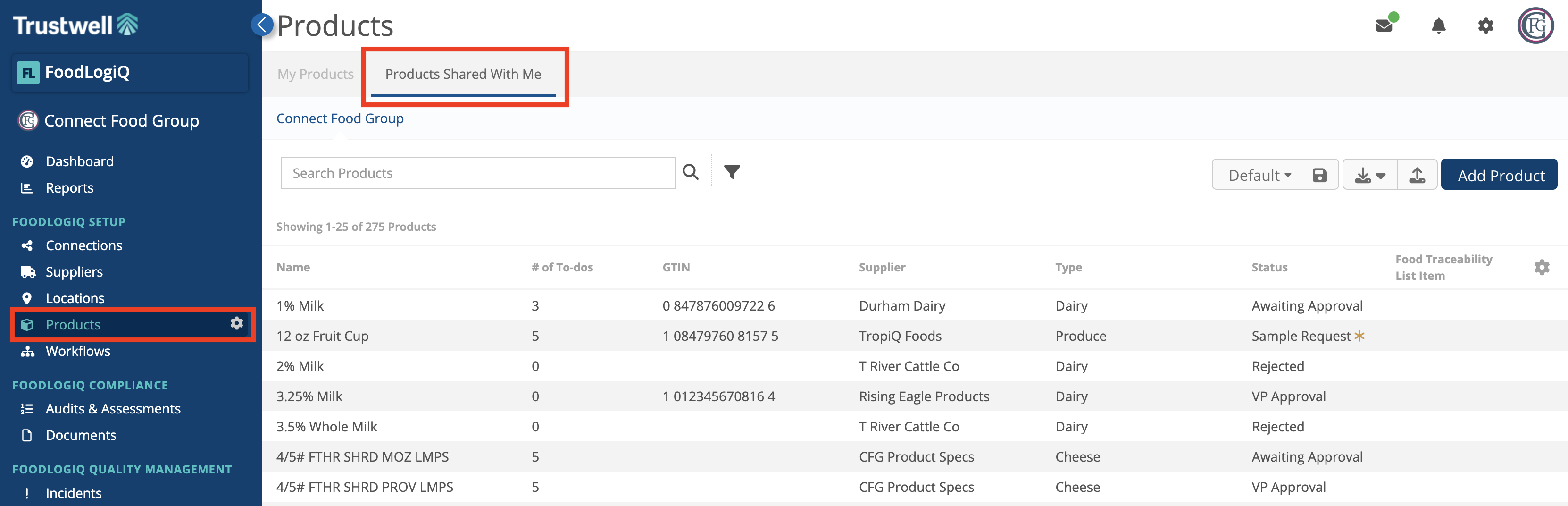Click the Incidents exclamation icon
Image resolution: width=1568 pixels, height=506 pixels.
point(27,493)
